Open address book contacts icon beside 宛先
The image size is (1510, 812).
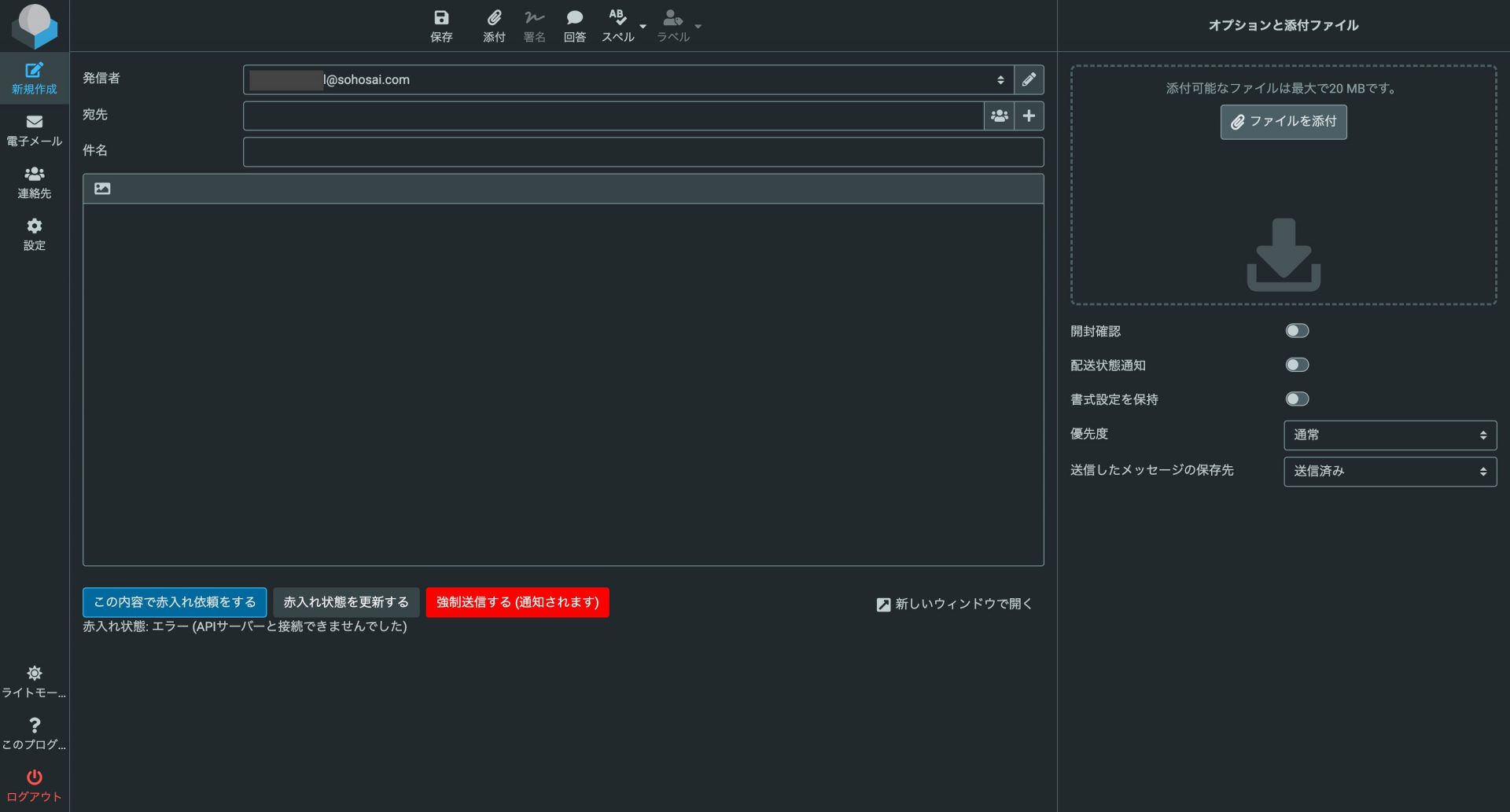pos(999,116)
